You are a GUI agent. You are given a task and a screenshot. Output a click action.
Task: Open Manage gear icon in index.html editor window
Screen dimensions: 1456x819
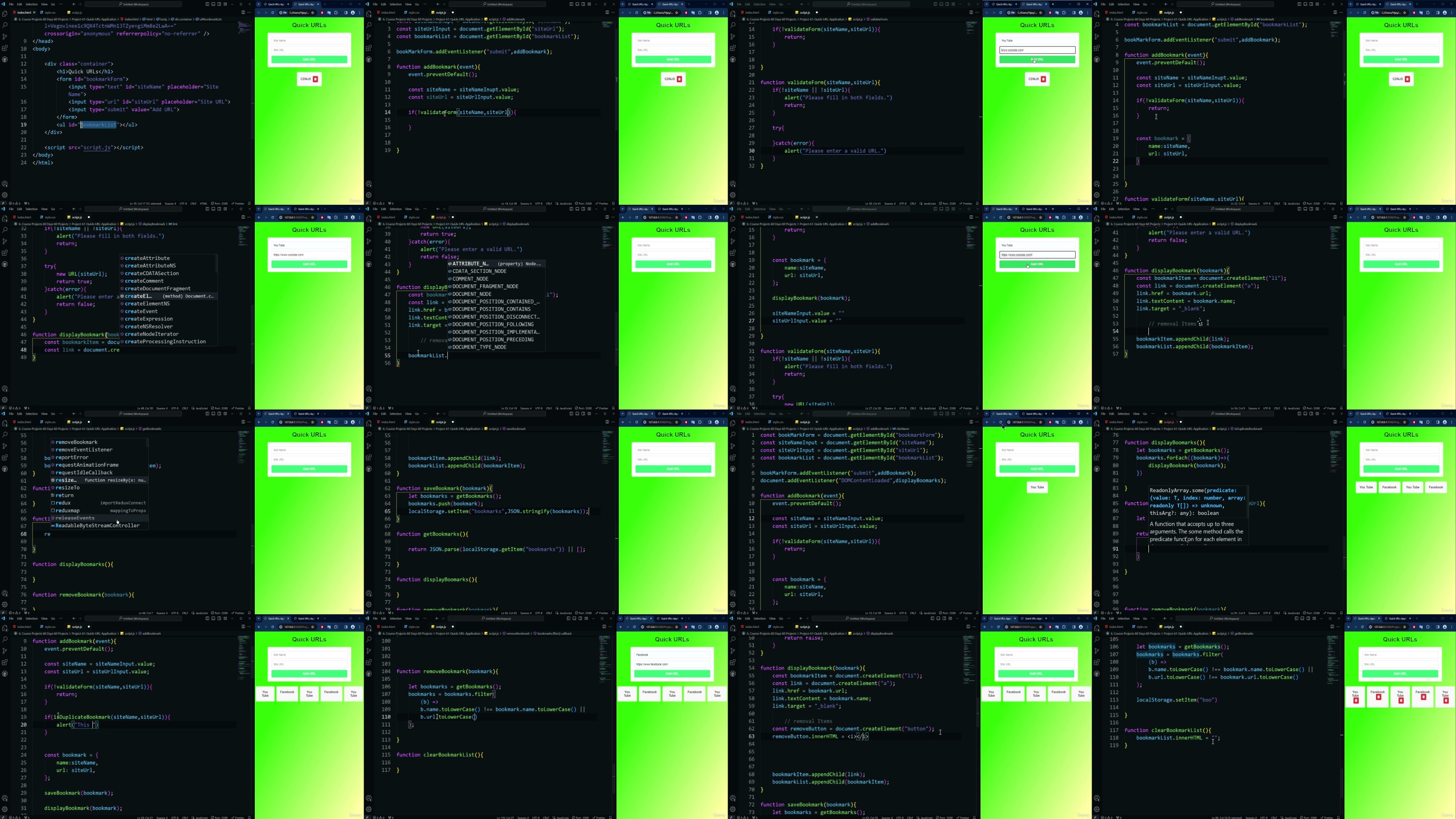[5, 195]
